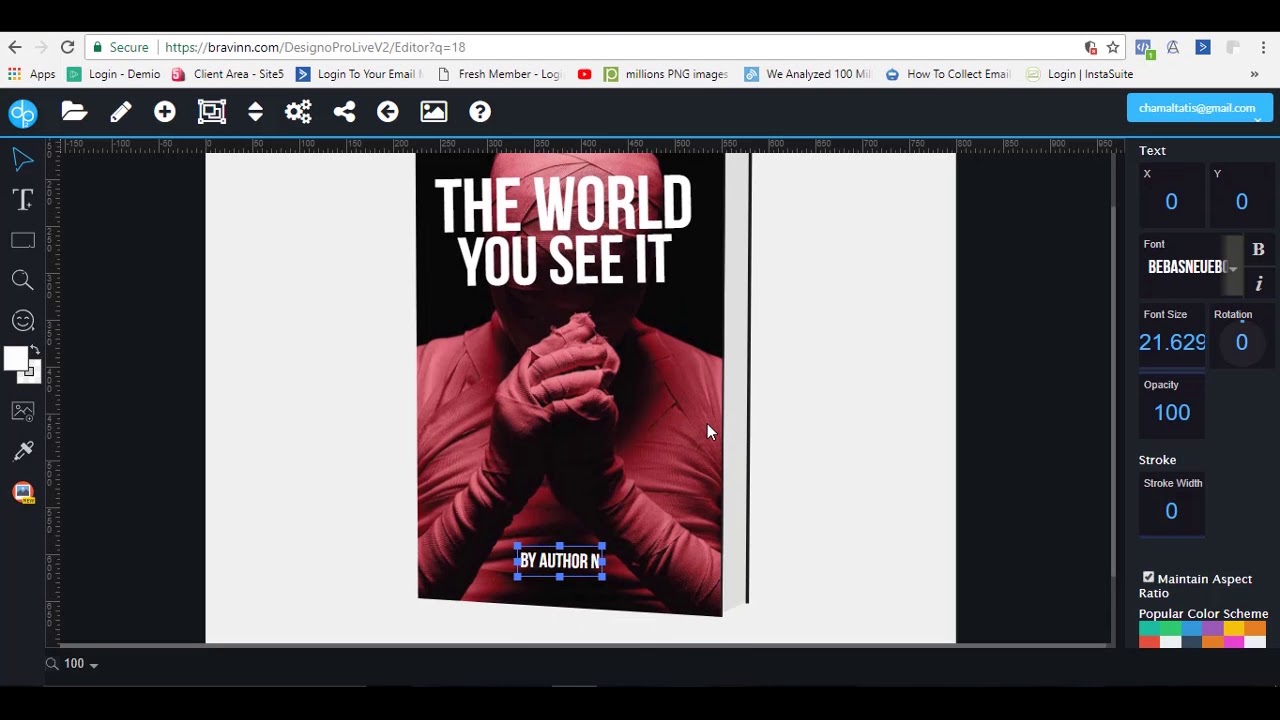The height and width of the screenshot is (720, 1280).
Task: Click the X position input field
Action: (x=1171, y=202)
